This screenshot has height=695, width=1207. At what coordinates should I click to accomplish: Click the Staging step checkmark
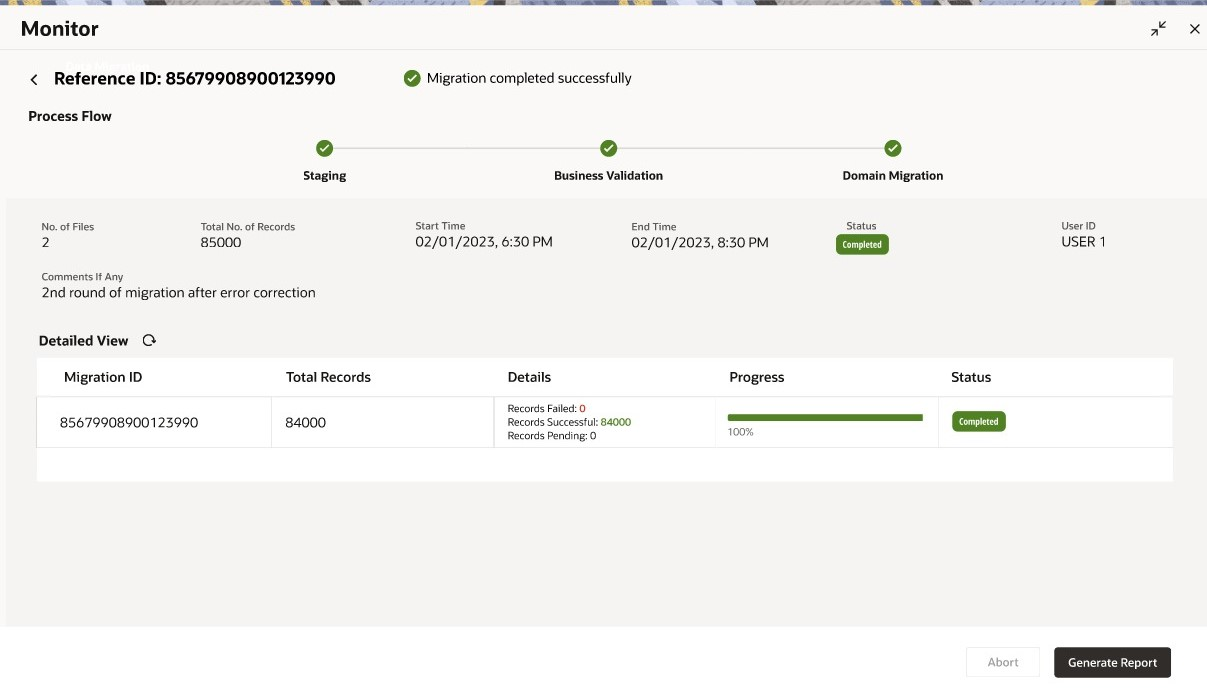point(324,148)
